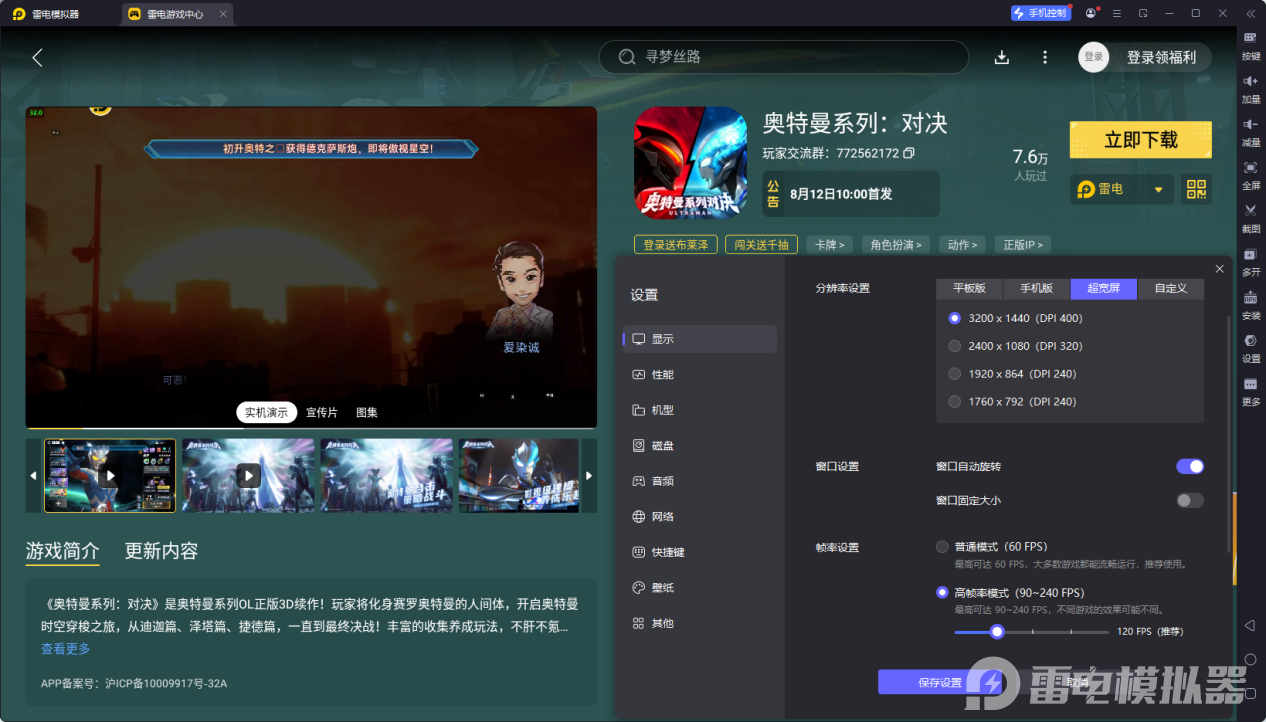The image size is (1266, 722).
Task: Click the QR code icon beside 雷电
Action: tap(1196, 189)
